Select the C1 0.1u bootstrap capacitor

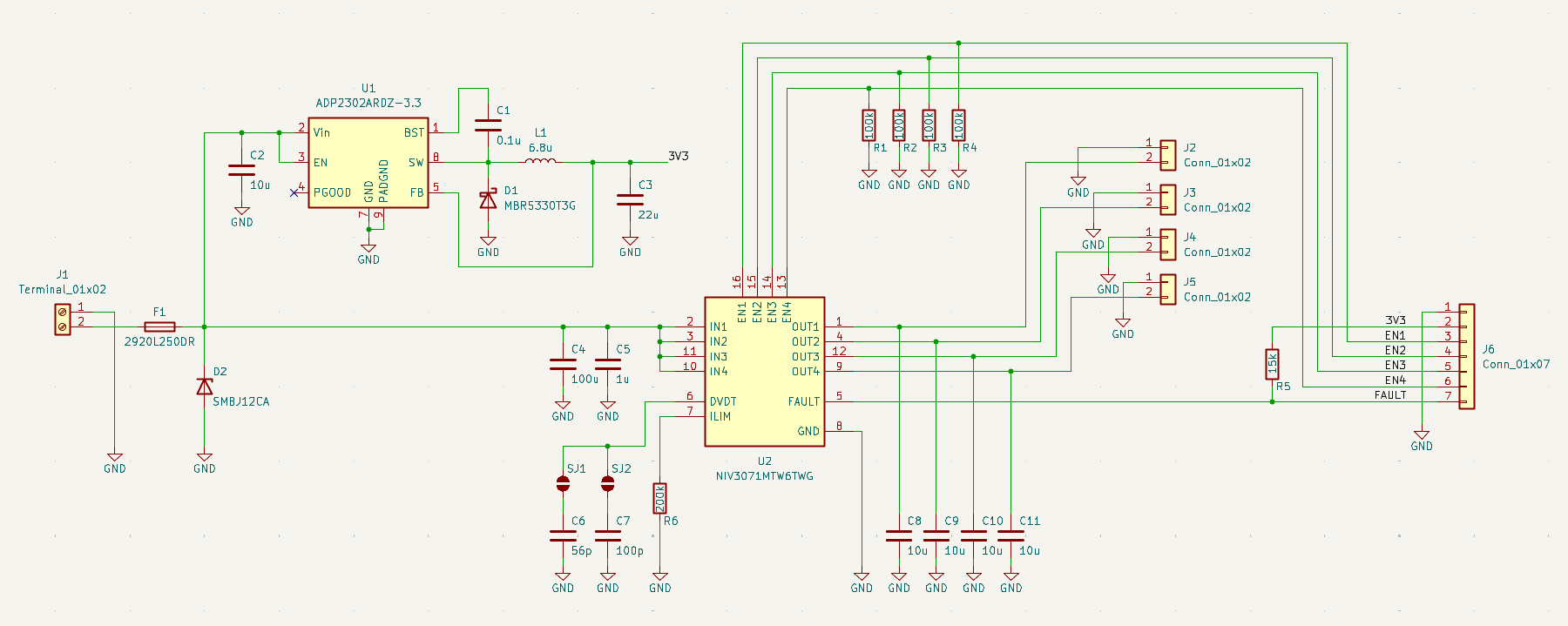click(488, 125)
